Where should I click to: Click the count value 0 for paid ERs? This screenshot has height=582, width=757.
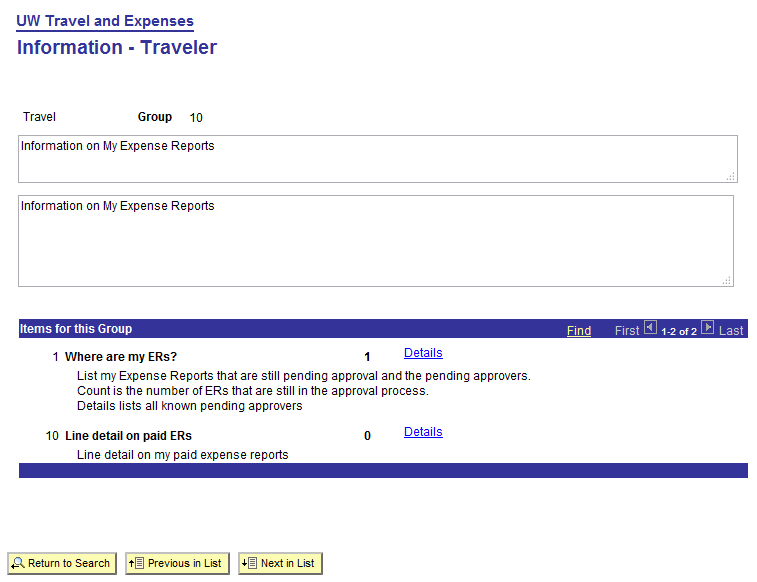pyautogui.click(x=367, y=436)
